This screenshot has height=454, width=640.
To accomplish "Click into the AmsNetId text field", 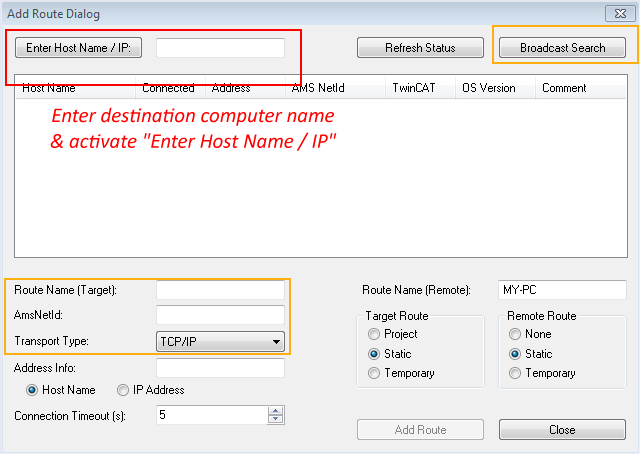I will pos(220,315).
